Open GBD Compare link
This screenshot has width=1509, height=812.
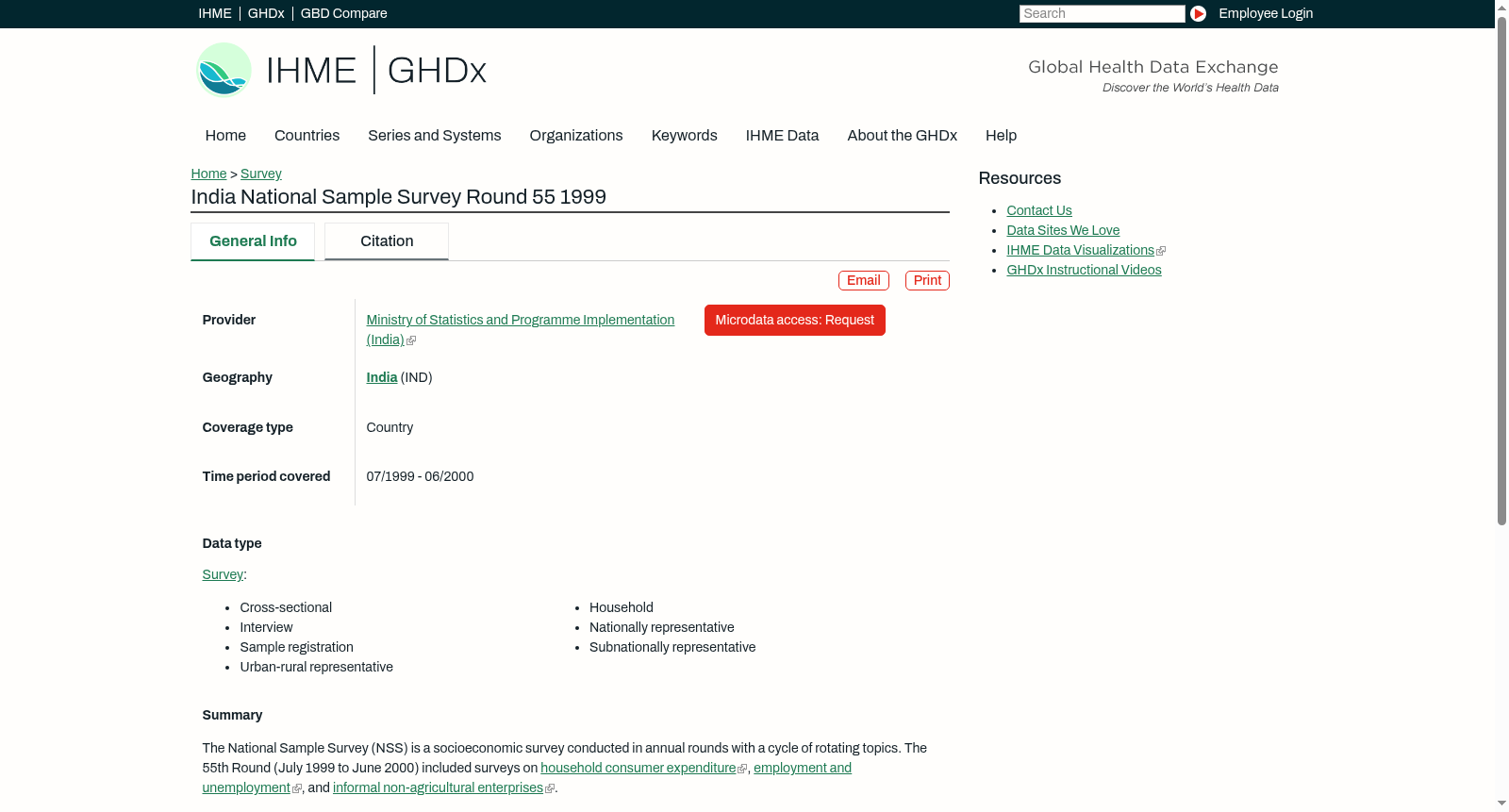(x=343, y=13)
